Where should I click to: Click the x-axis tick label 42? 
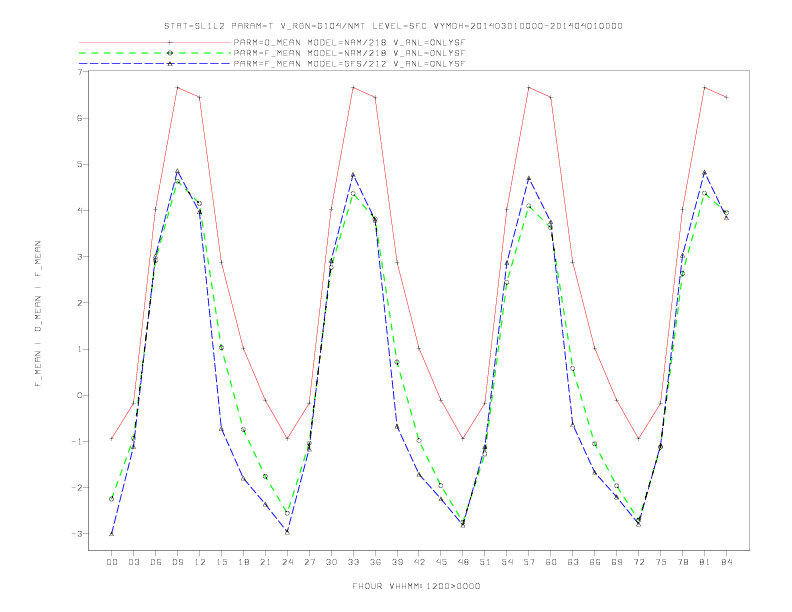pyautogui.click(x=419, y=562)
